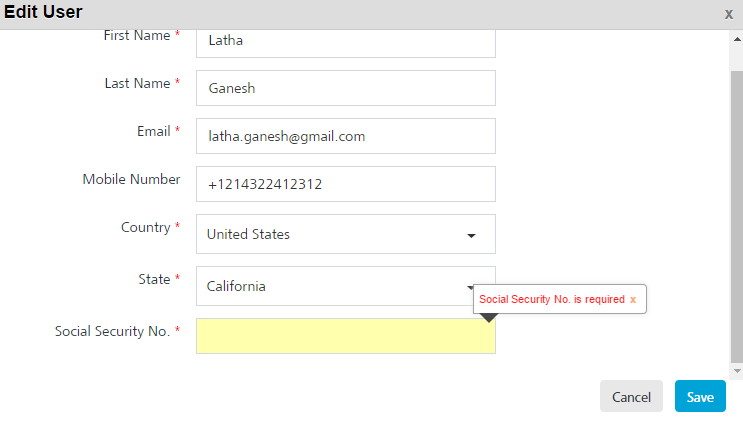Viewport: 743px width, 427px height.
Task: Open the Country dropdown arrow
Action: pos(471,236)
